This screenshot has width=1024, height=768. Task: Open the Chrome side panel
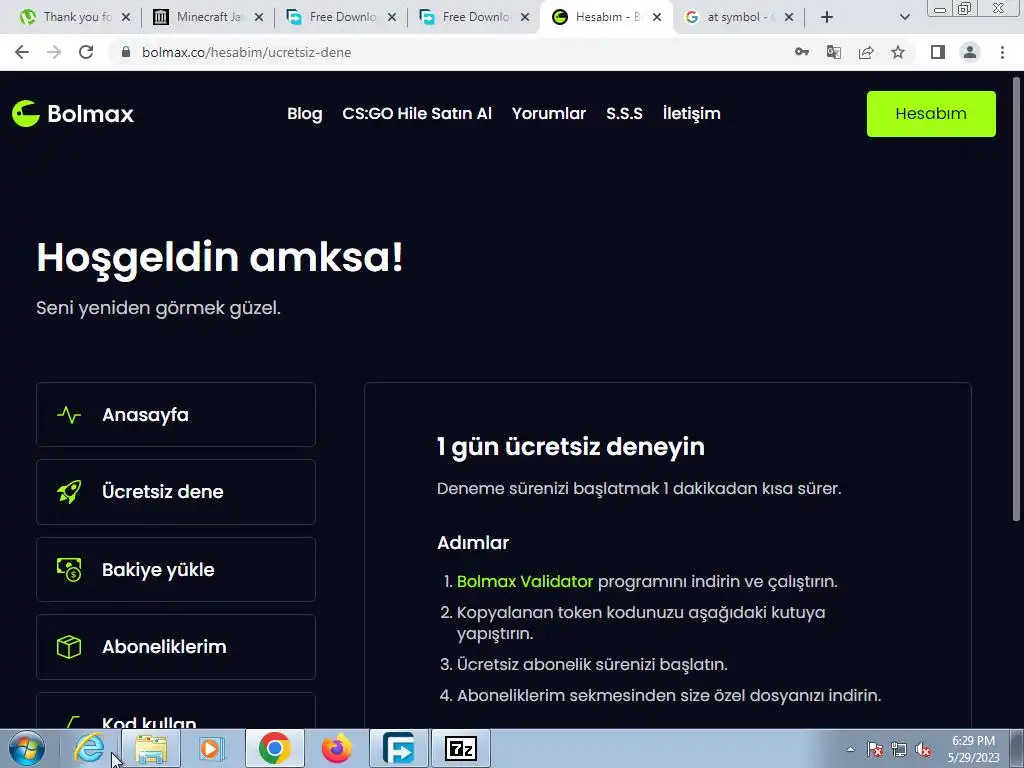(938, 52)
